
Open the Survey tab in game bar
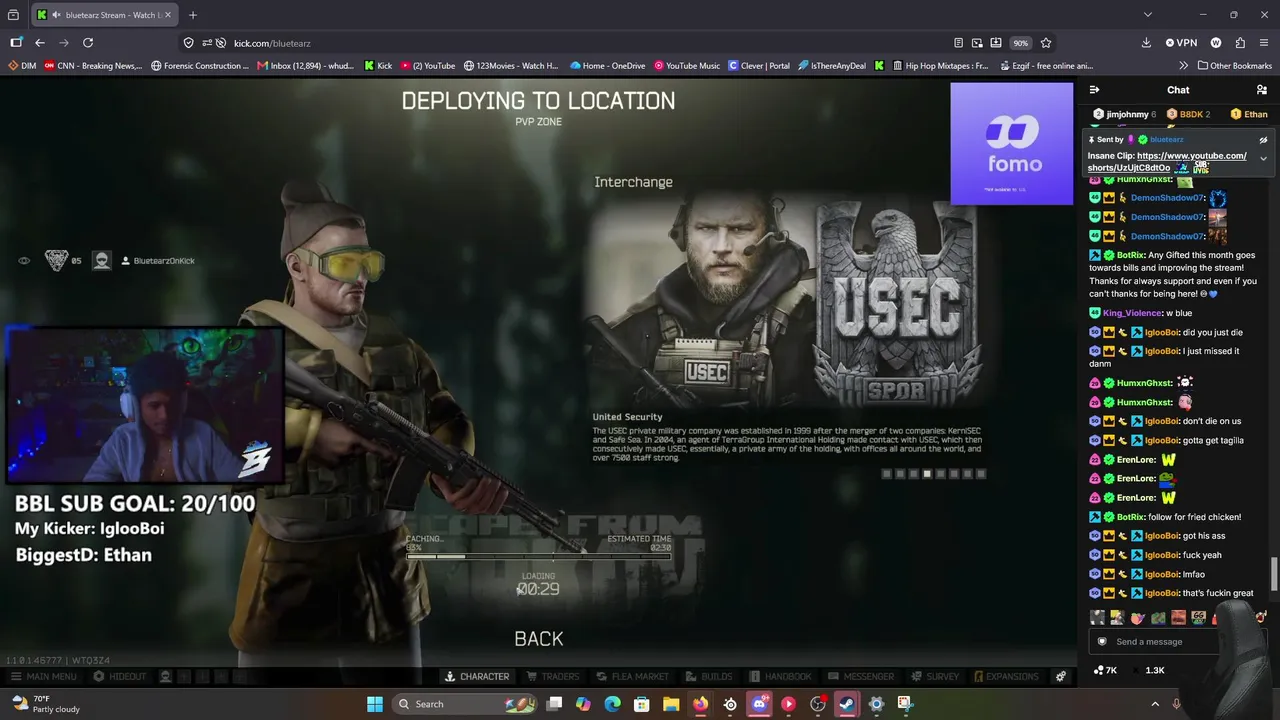[x=934, y=677]
